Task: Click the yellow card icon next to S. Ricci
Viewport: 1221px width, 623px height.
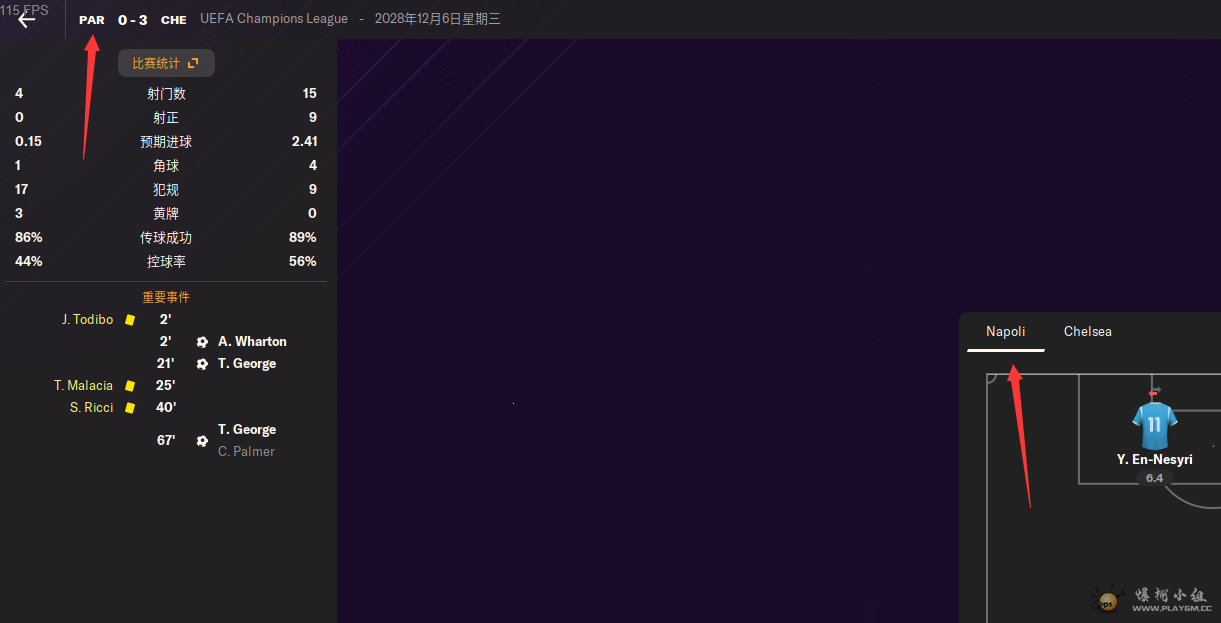Action: click(x=130, y=408)
